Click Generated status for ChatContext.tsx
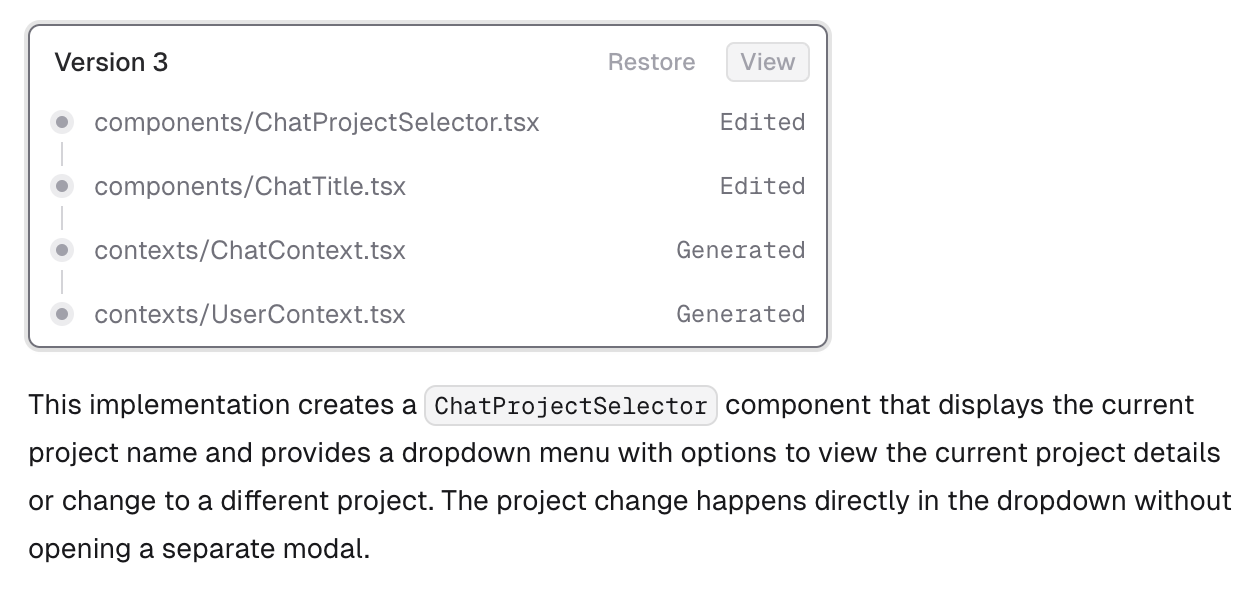 [x=740, y=250]
